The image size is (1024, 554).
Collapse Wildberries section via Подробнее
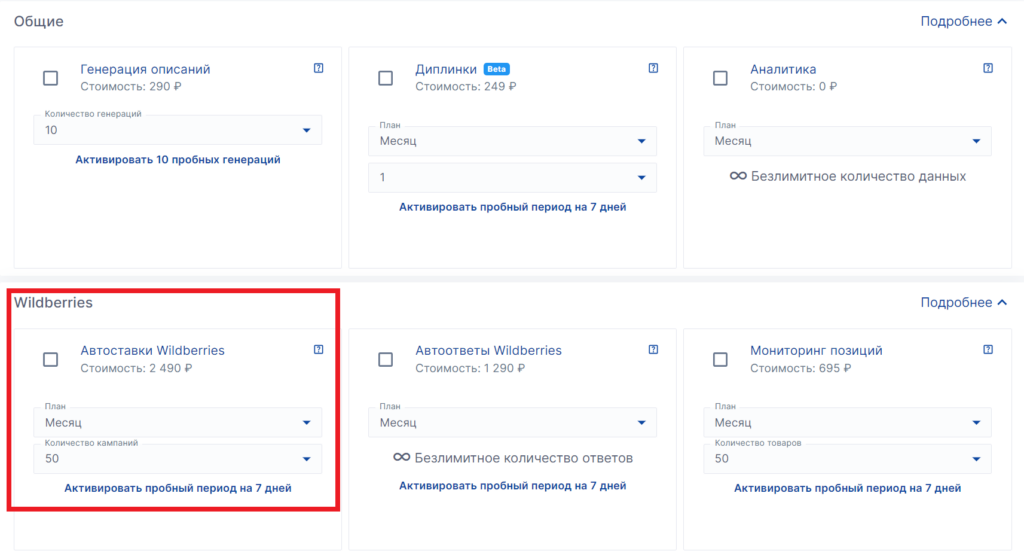963,302
